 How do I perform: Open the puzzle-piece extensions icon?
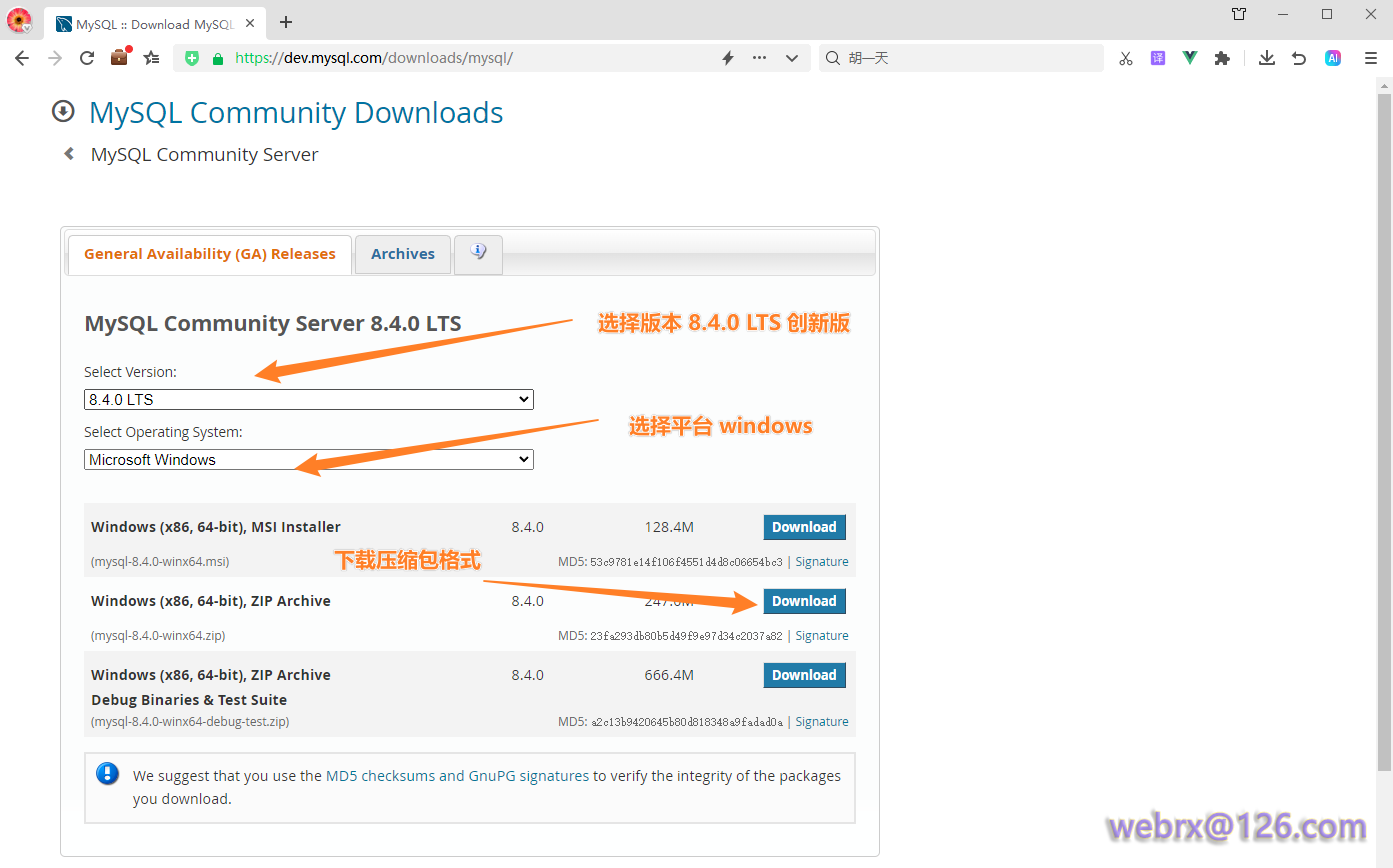[x=1221, y=58]
